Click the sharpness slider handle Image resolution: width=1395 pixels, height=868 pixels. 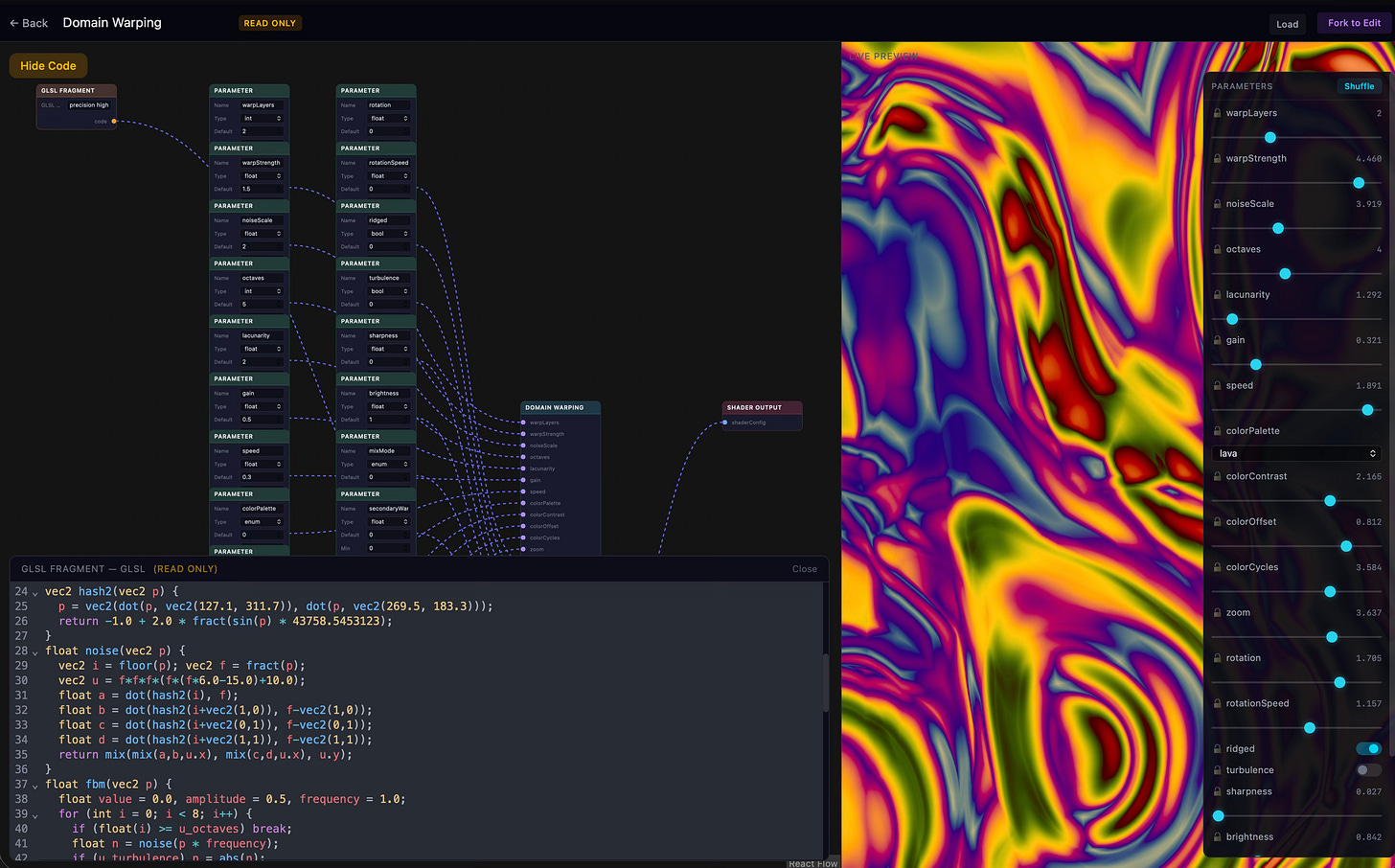coord(1219,816)
